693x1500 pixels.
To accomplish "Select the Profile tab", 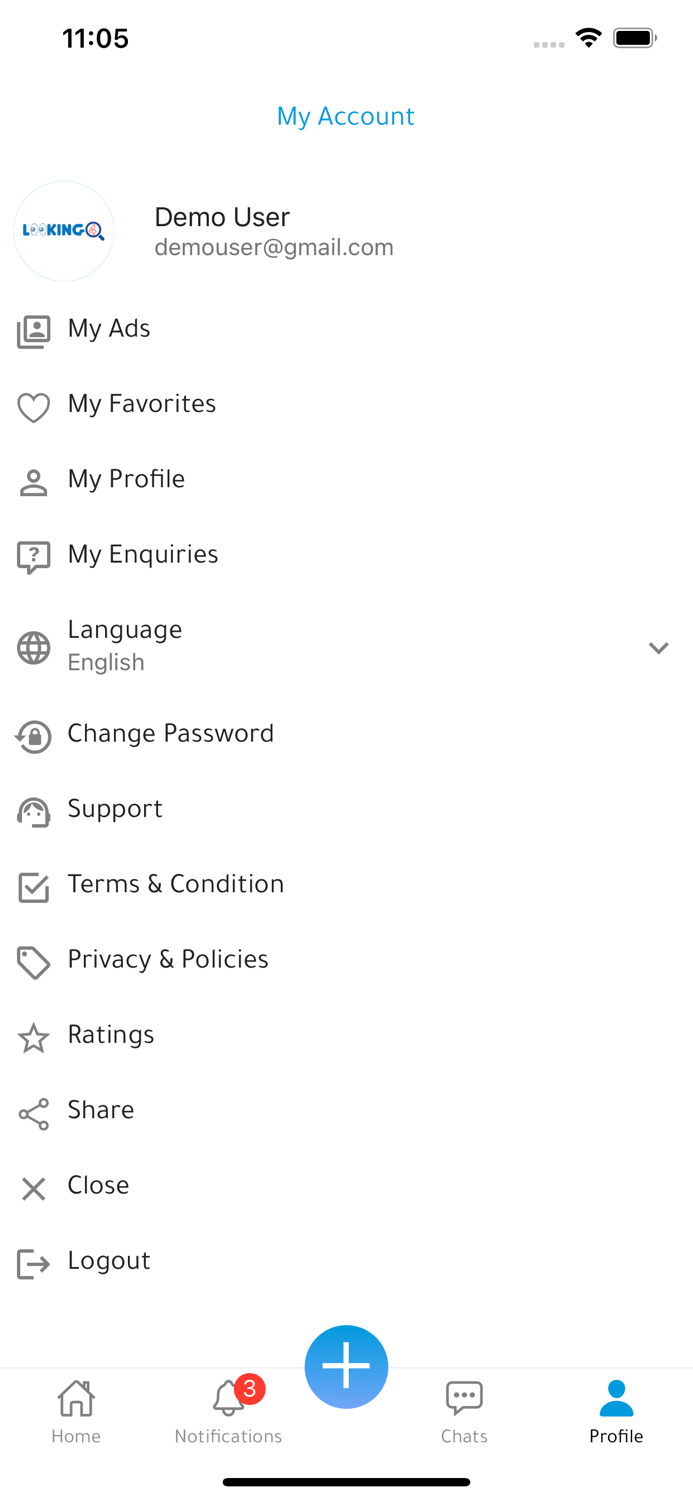I will pos(616,1410).
